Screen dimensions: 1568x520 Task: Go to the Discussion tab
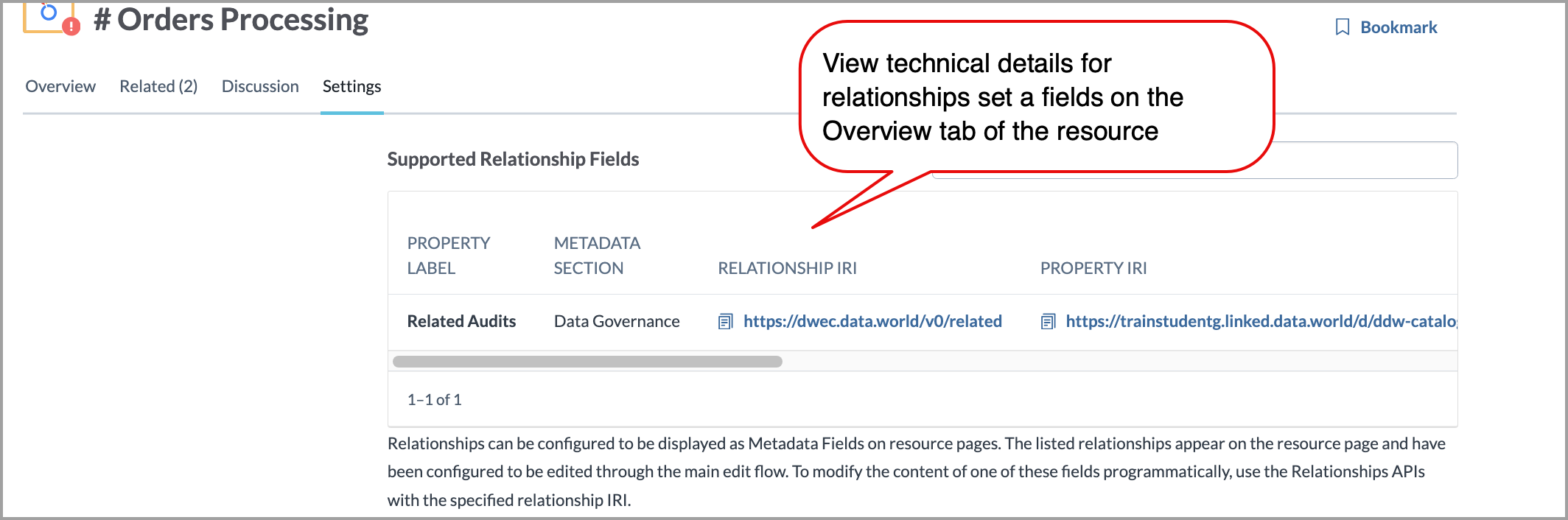pos(260,86)
